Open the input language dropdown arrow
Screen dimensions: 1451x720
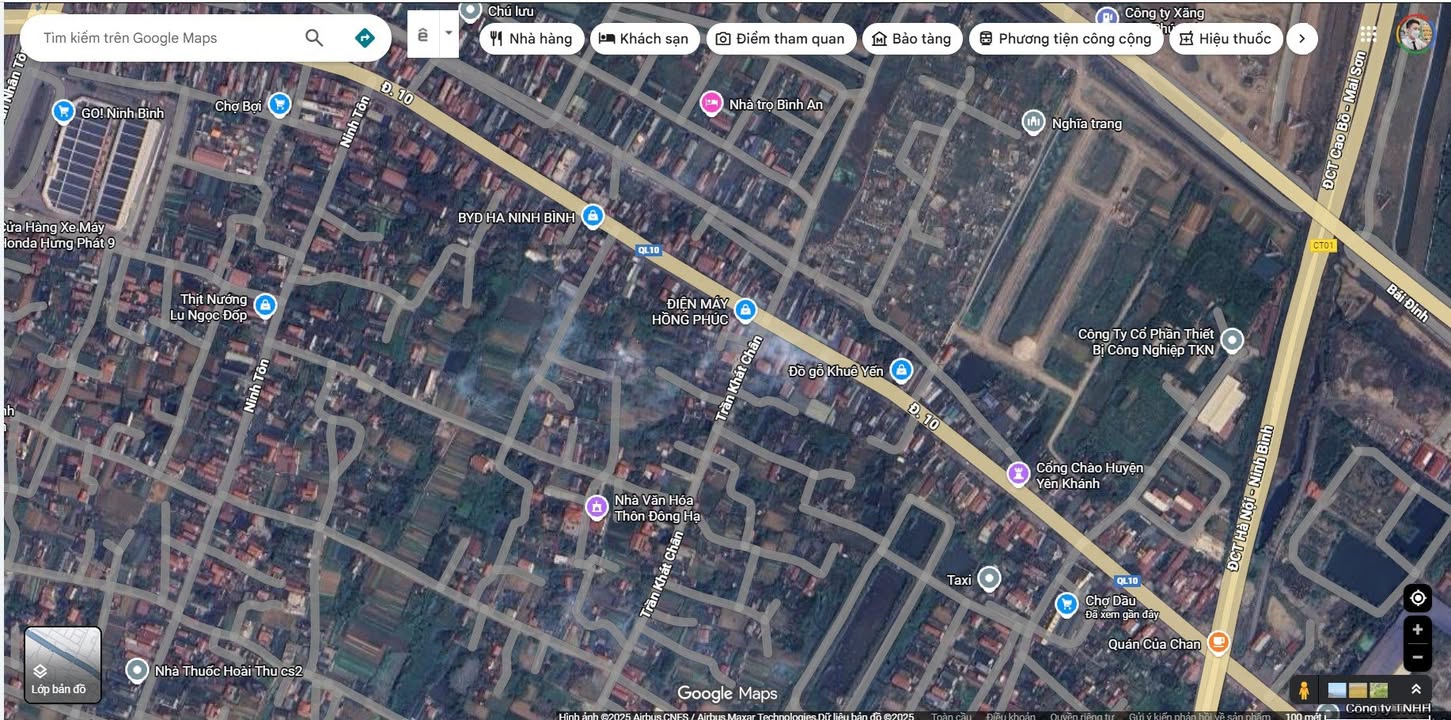tap(448, 34)
